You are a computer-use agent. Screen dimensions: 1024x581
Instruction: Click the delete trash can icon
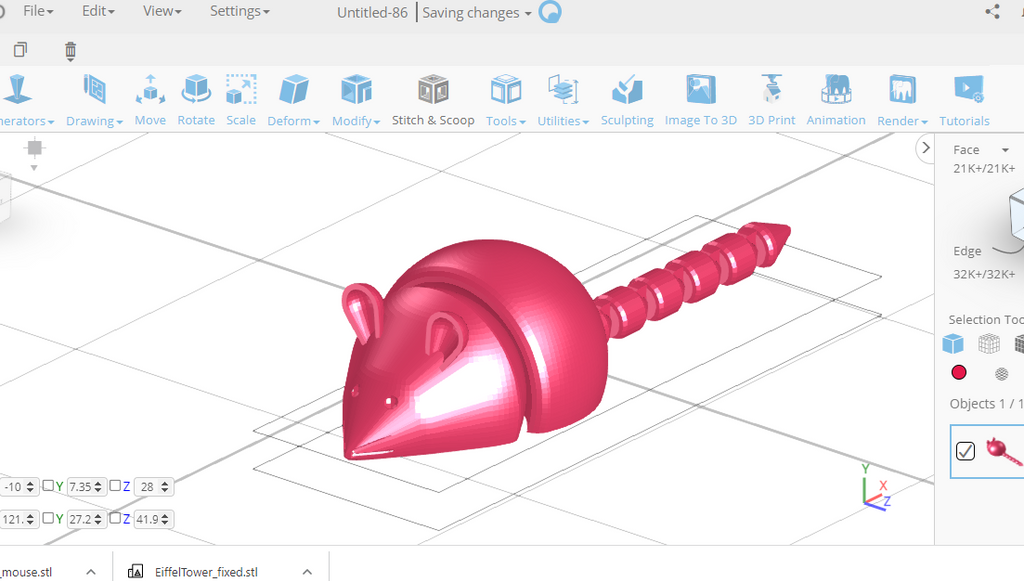point(70,50)
